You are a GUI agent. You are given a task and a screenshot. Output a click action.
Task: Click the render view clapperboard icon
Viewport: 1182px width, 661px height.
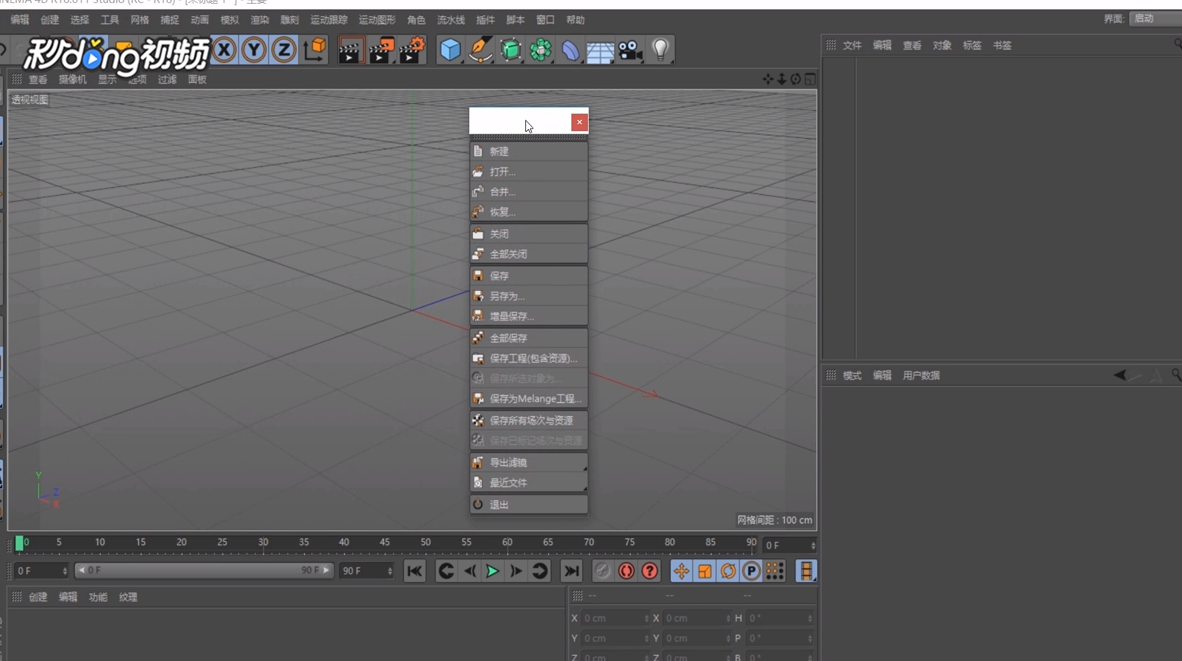[350, 50]
